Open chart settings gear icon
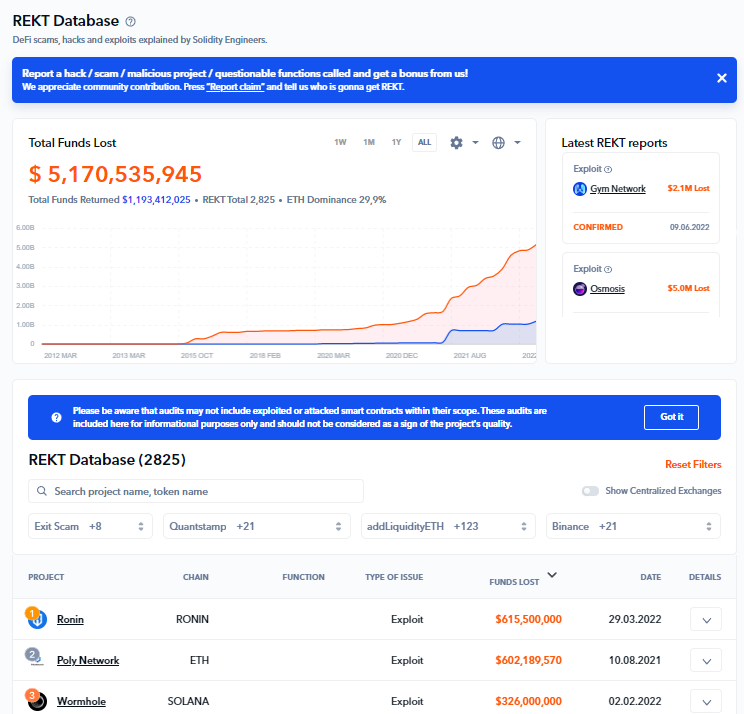The width and height of the screenshot is (744, 714). click(456, 142)
